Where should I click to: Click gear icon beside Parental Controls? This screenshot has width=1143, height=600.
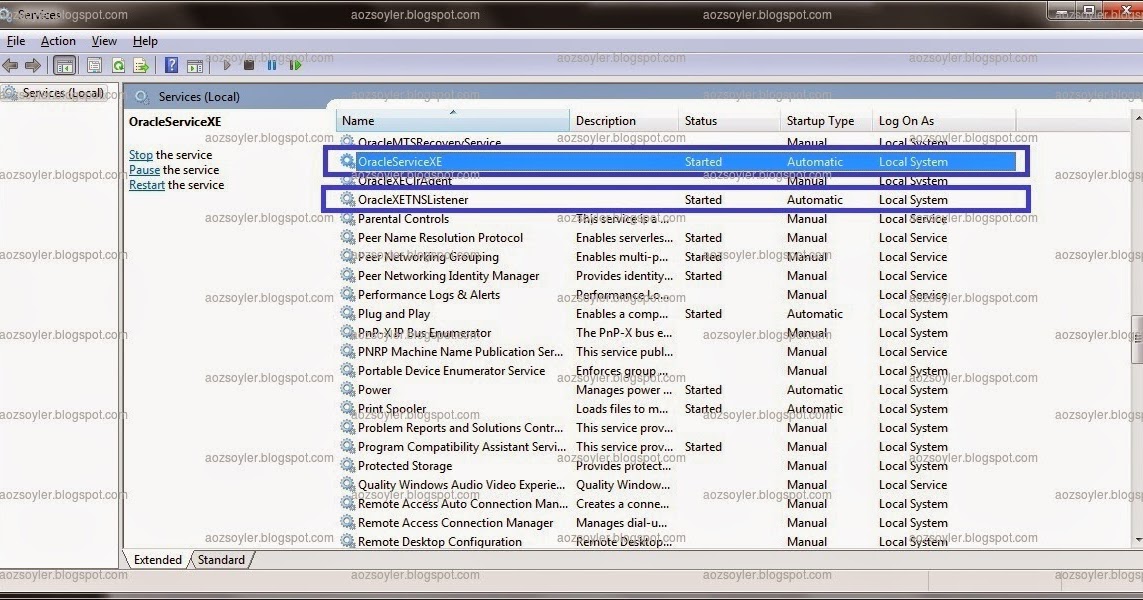[x=348, y=218]
